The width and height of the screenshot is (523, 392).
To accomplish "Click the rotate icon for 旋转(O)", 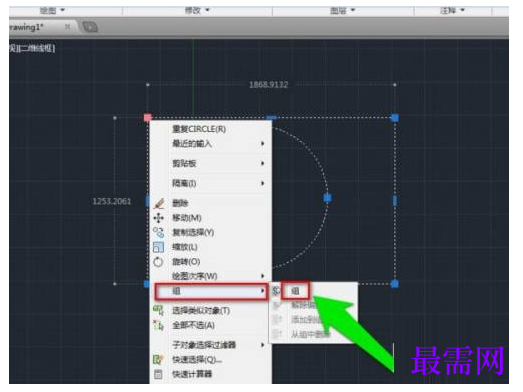I will 158,262.
